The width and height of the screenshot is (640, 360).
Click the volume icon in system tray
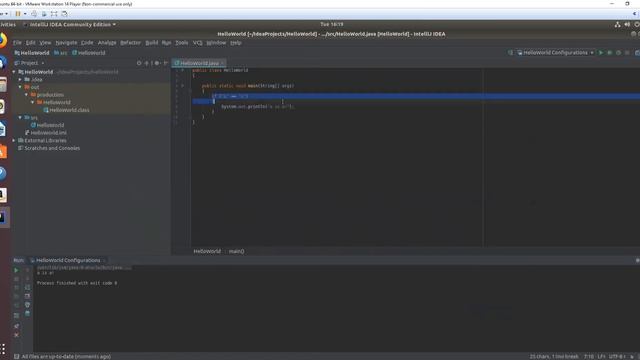click(x=627, y=24)
